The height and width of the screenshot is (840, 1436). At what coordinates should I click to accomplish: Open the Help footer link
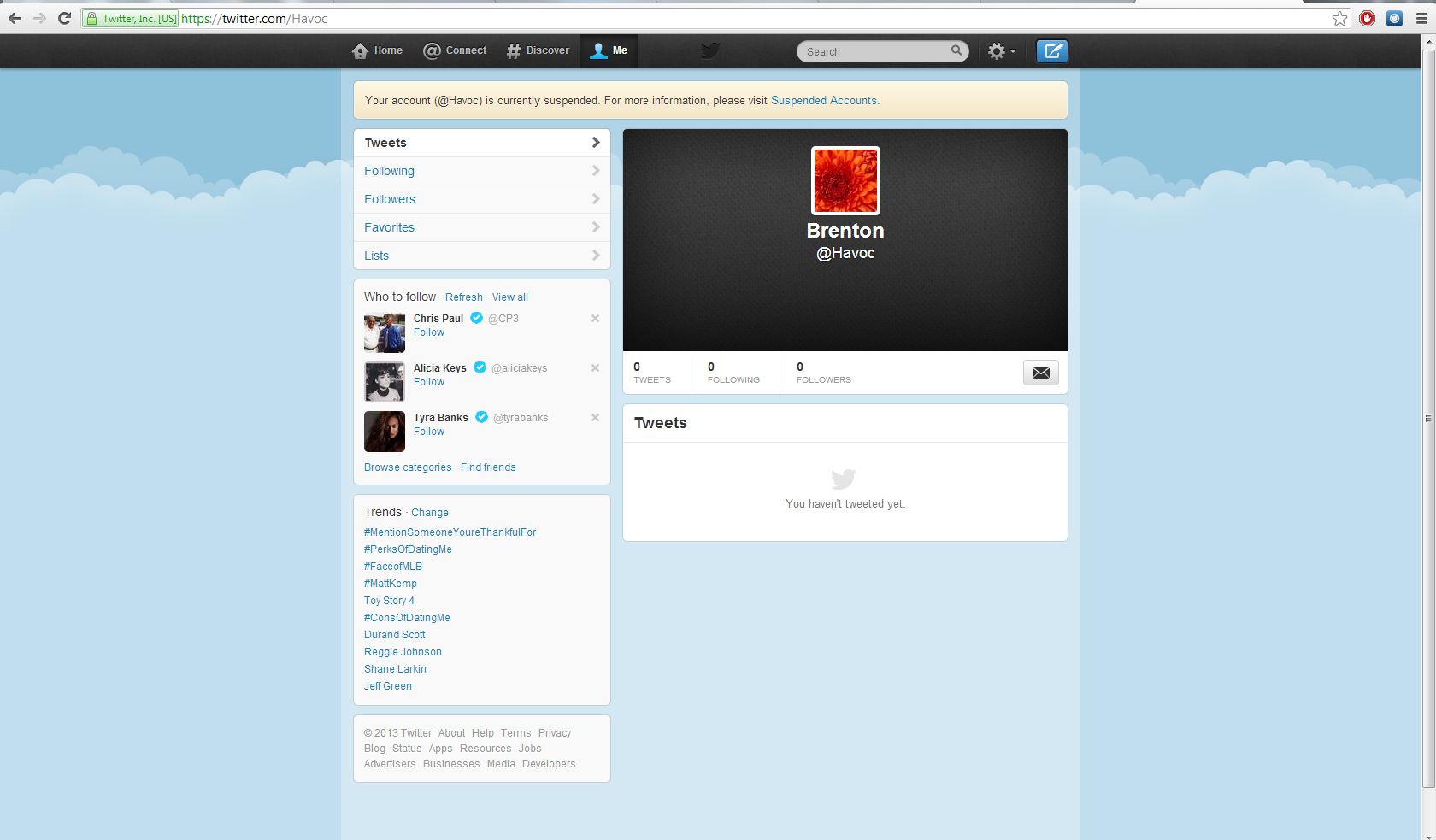[x=483, y=733]
